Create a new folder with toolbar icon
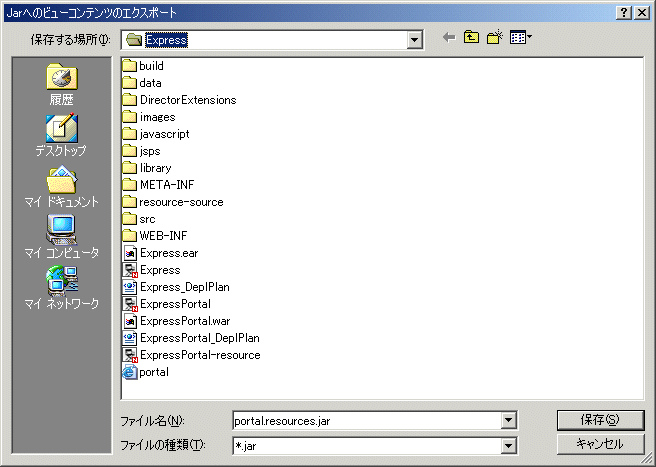The width and height of the screenshot is (656, 467). pos(495,38)
